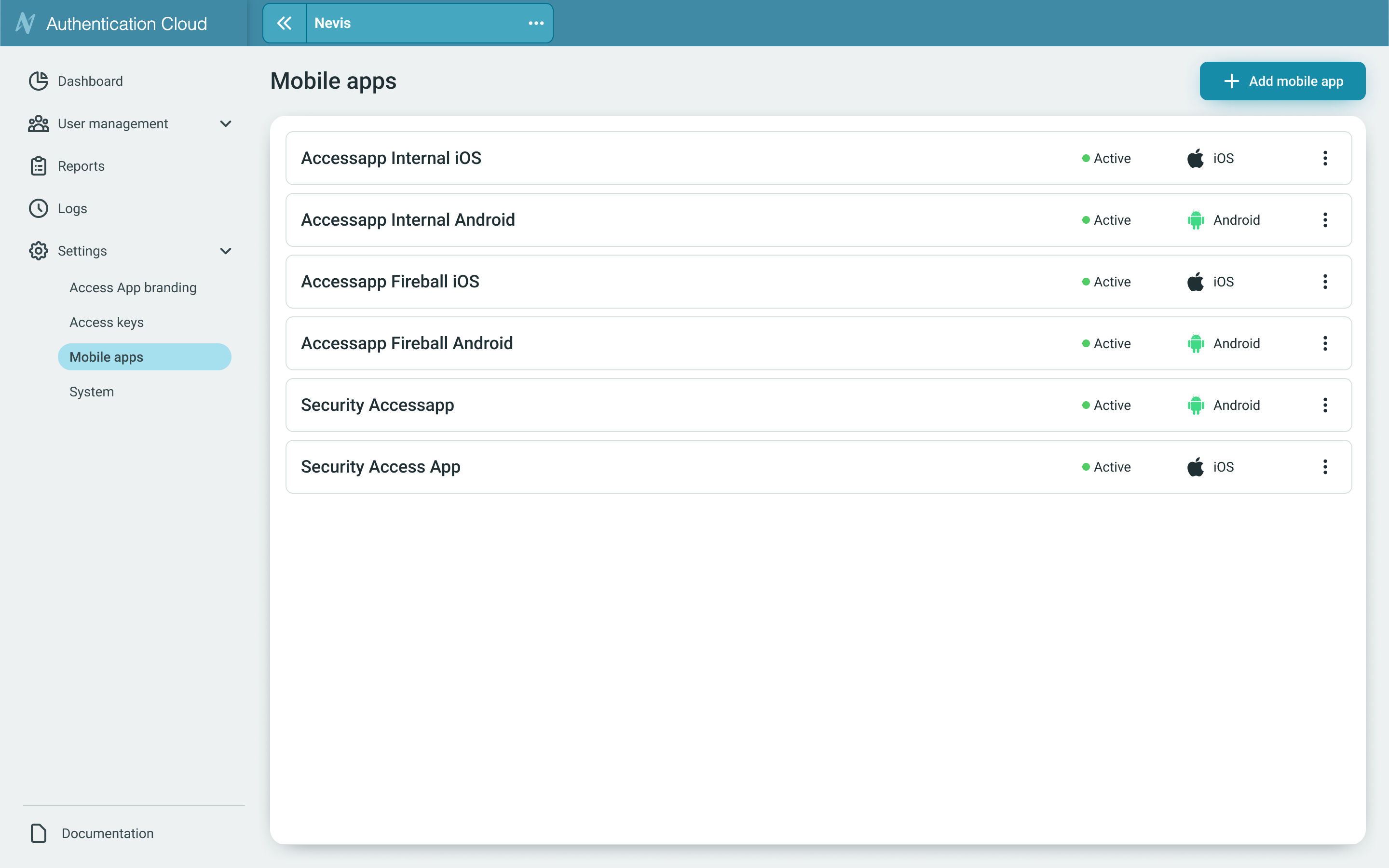Open the Nevis instance options menu
1389x868 pixels.
[x=535, y=23]
